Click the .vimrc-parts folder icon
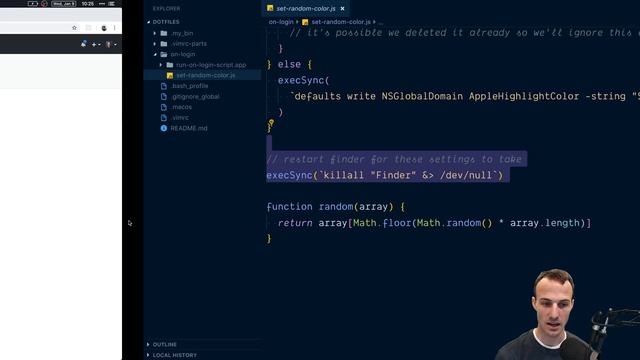This screenshot has width=640, height=360. click(x=164, y=44)
